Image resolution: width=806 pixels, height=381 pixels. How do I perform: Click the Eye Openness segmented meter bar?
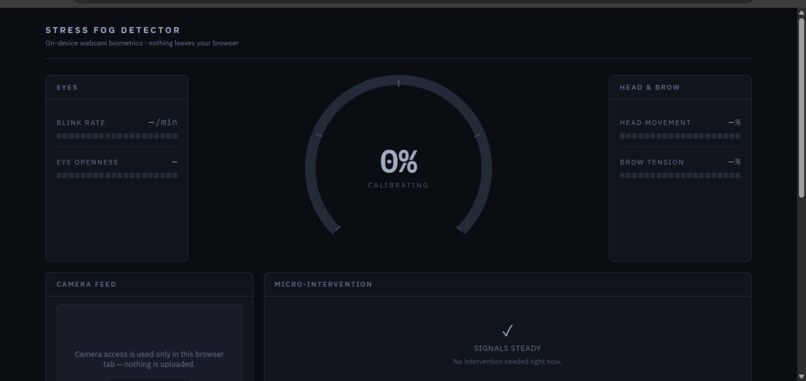tap(117, 175)
